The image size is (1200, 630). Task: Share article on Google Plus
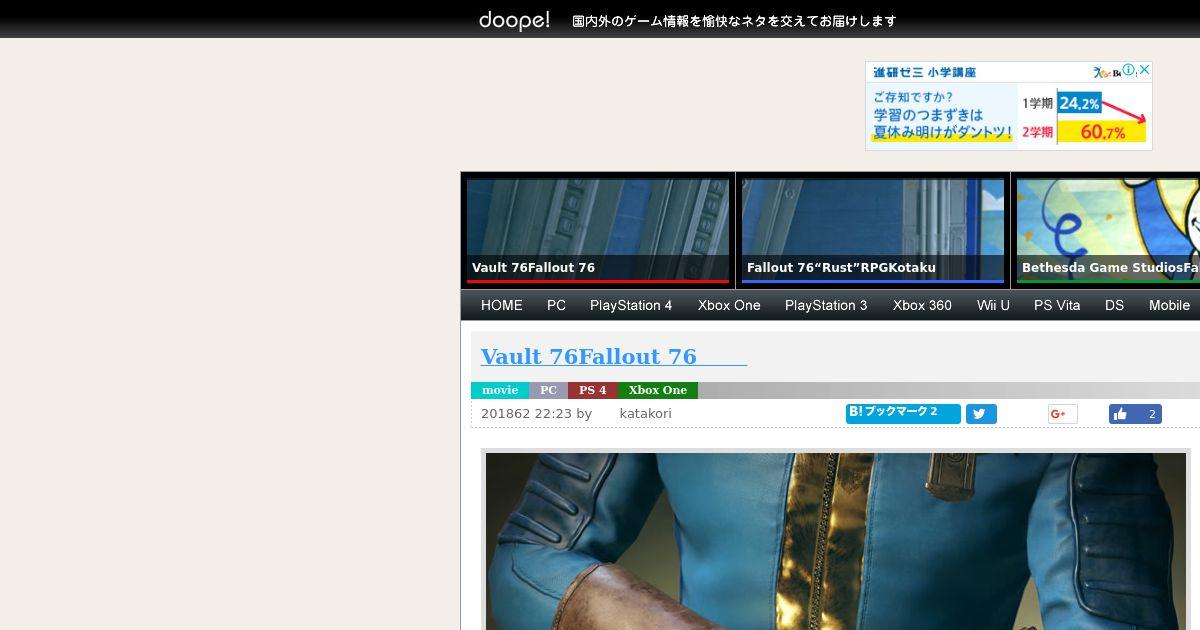coord(1063,414)
